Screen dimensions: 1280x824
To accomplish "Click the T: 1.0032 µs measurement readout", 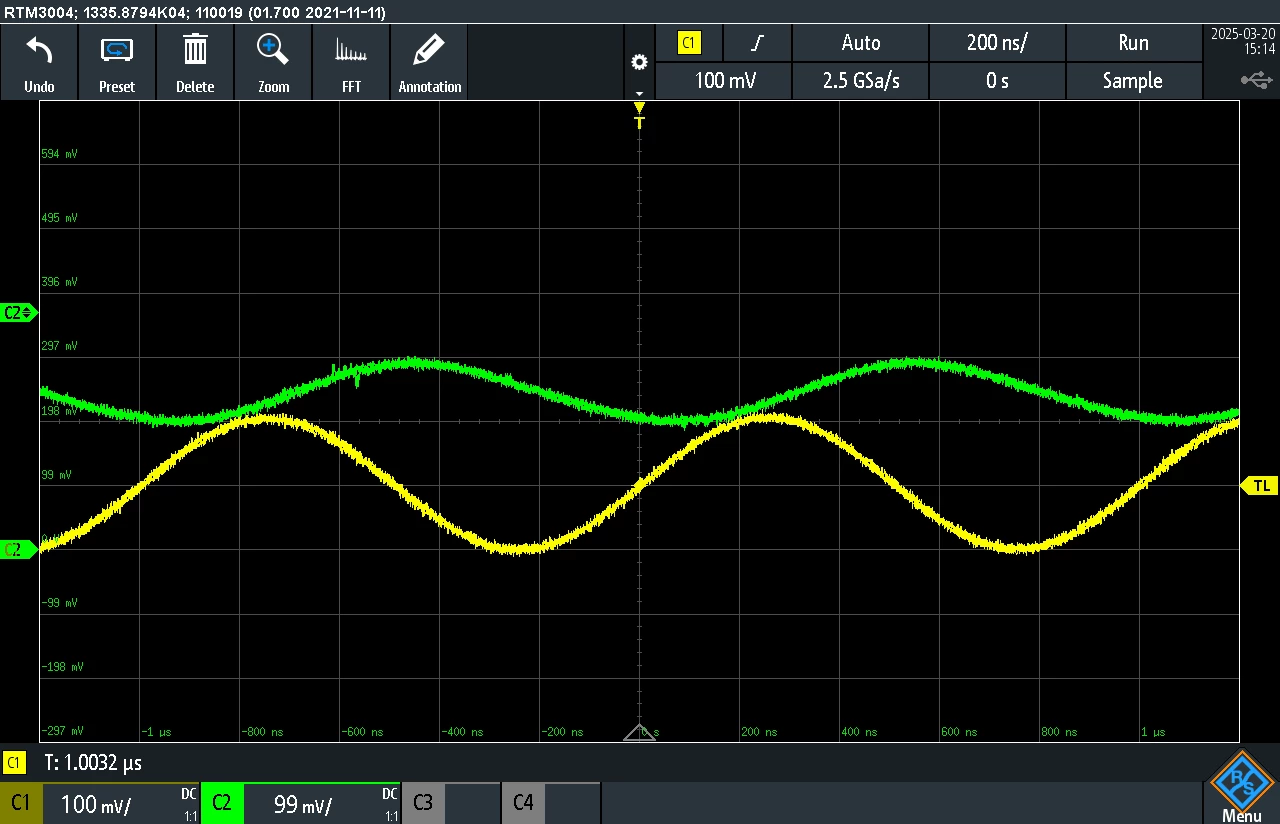I will click(93, 763).
